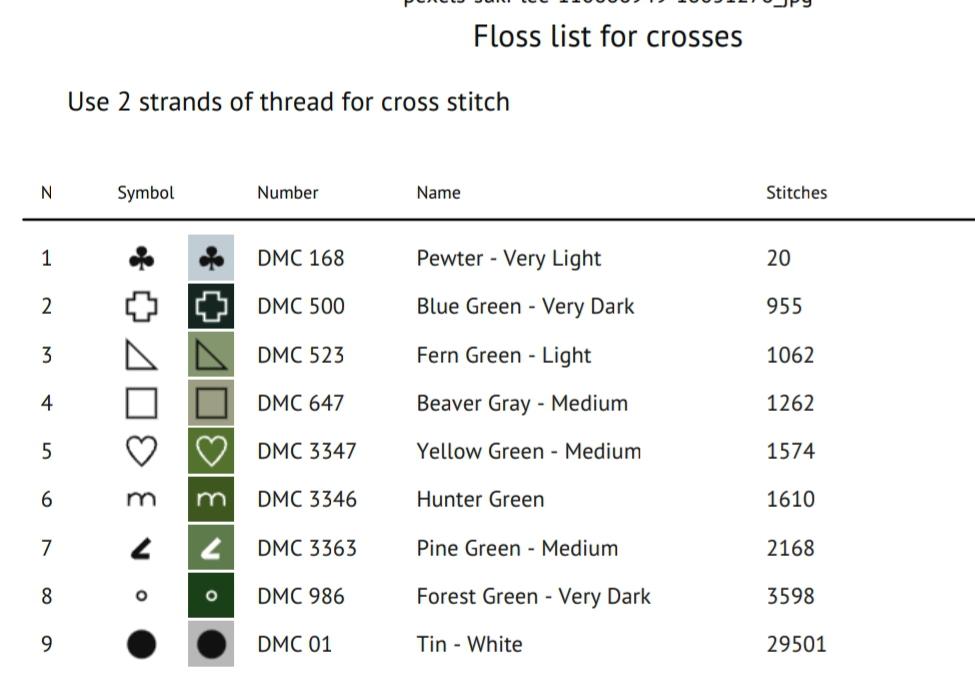Click the black angle symbol in row 7
Screen dimensions: 975x688
pyautogui.click(x=141, y=549)
